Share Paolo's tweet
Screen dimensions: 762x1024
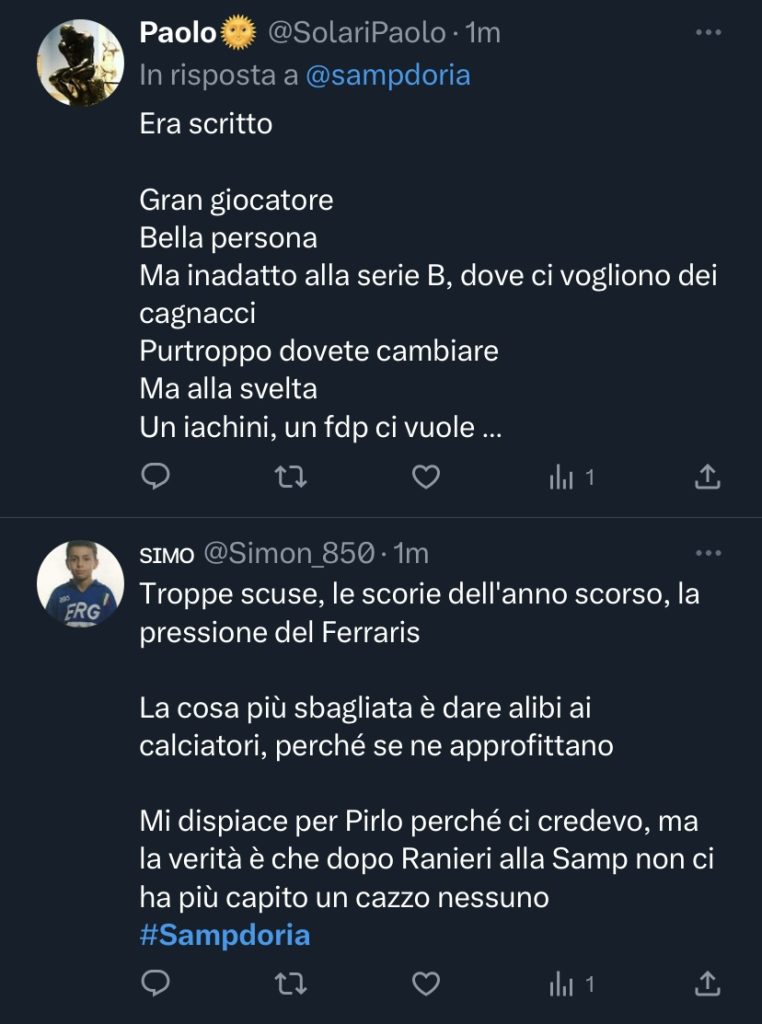[x=707, y=478]
